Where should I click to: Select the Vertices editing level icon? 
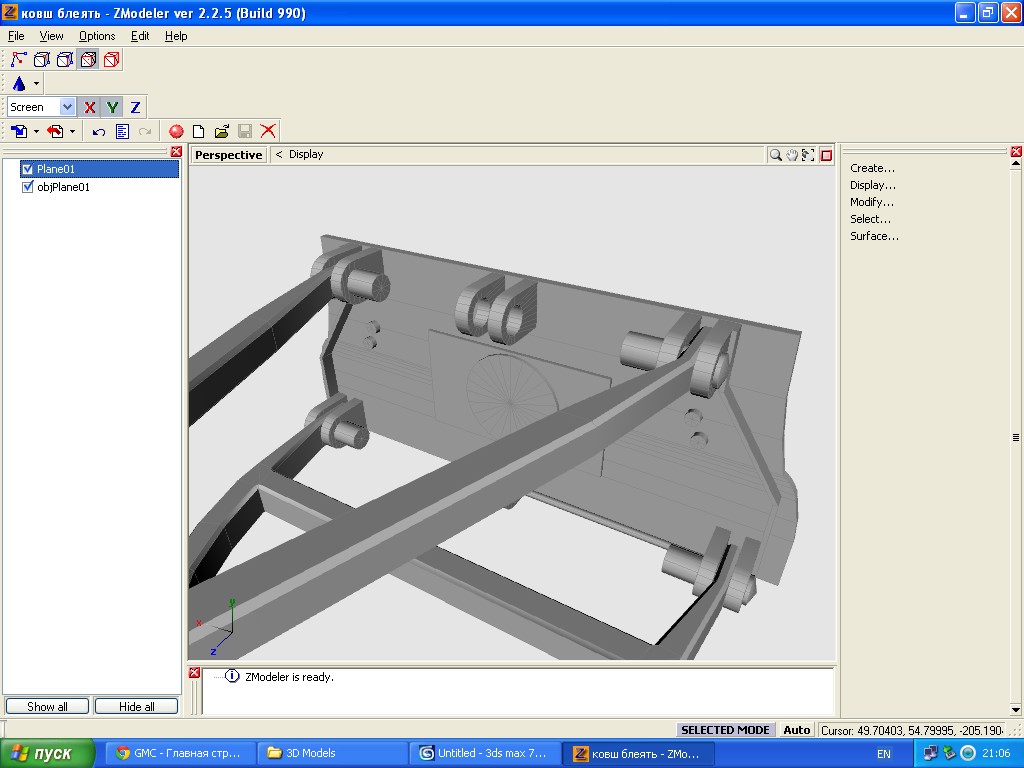18,60
